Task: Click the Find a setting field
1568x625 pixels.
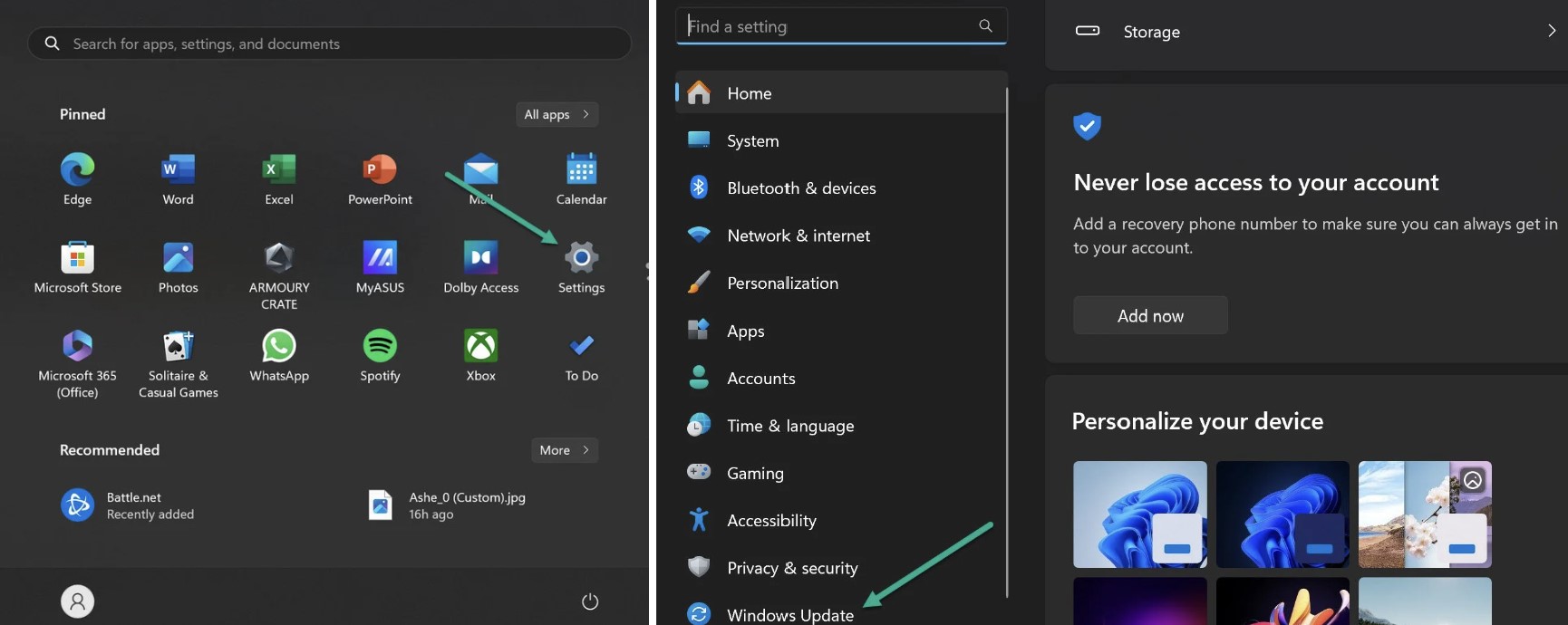Action: tap(841, 25)
